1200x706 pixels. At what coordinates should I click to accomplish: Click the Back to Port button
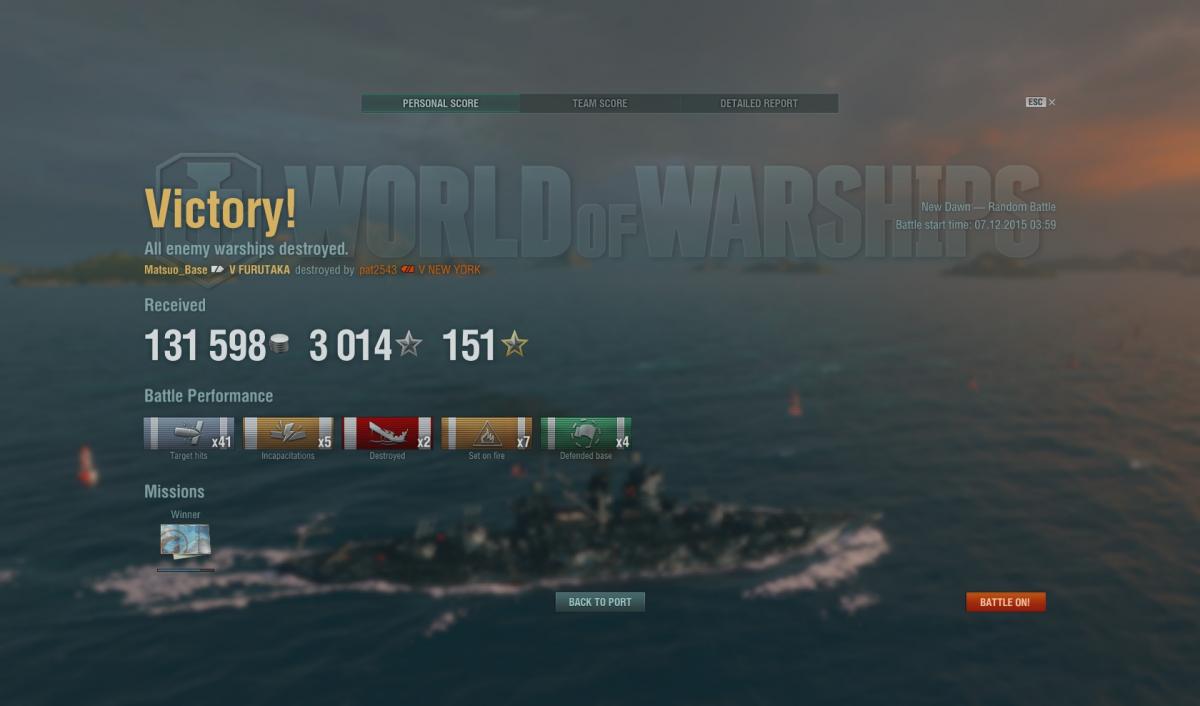click(600, 602)
